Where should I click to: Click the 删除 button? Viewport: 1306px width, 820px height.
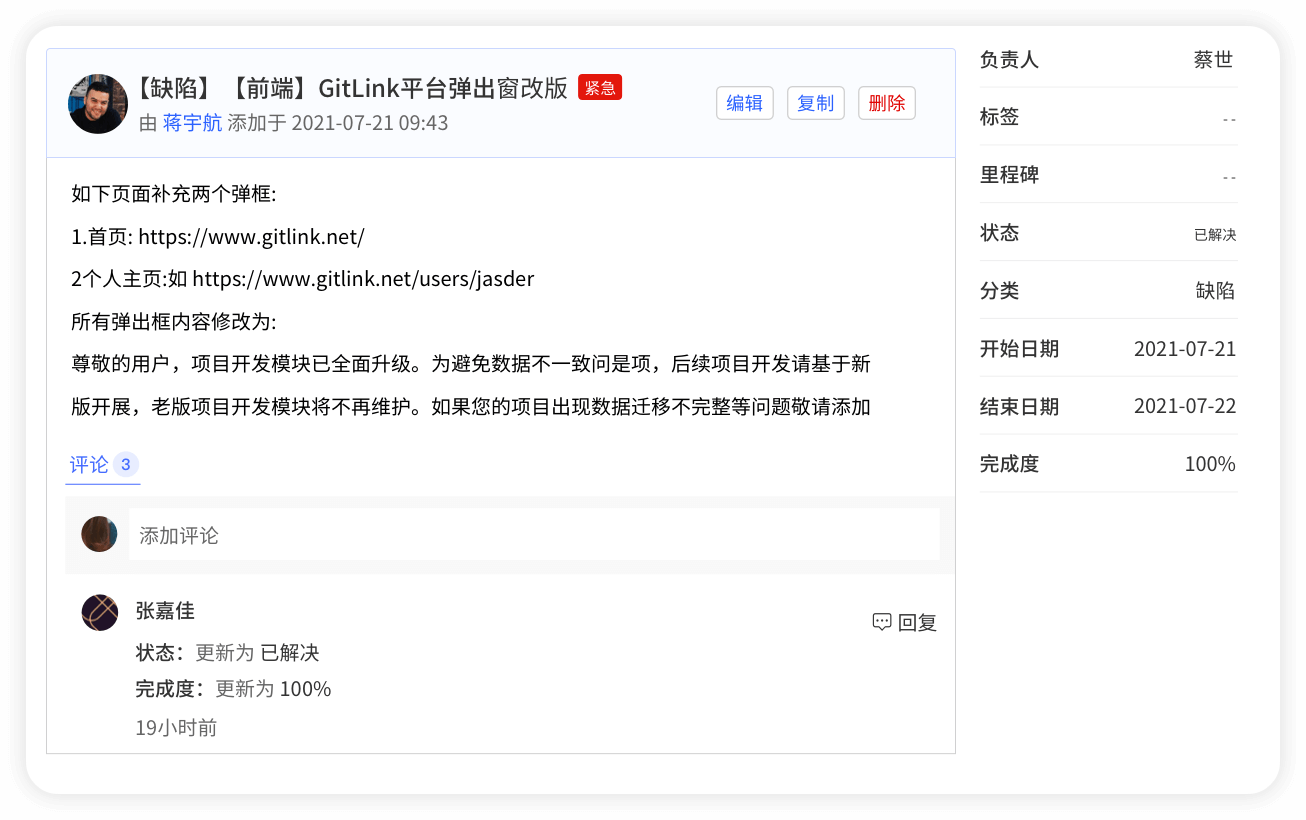click(886, 102)
